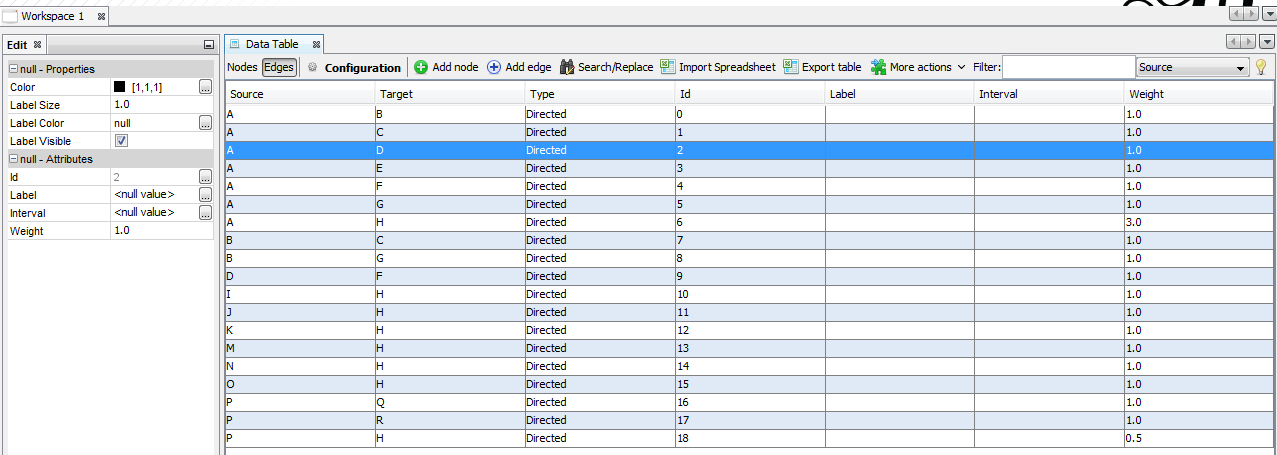This screenshot has height=455, width=1277.
Task: Click the Weight cell showing 0.5
Action: coord(1200,438)
